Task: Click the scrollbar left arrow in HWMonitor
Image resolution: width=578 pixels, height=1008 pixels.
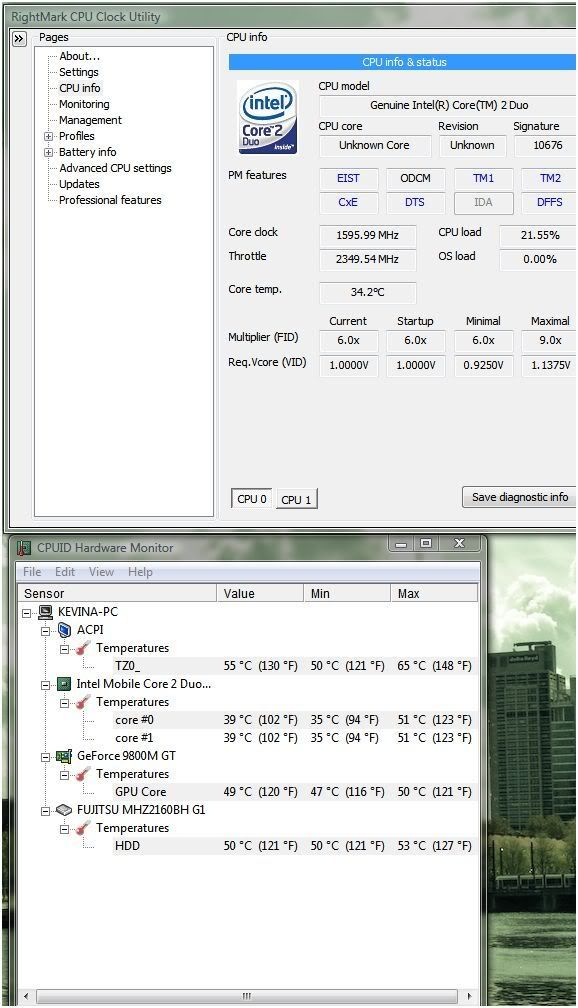Action: point(26,996)
